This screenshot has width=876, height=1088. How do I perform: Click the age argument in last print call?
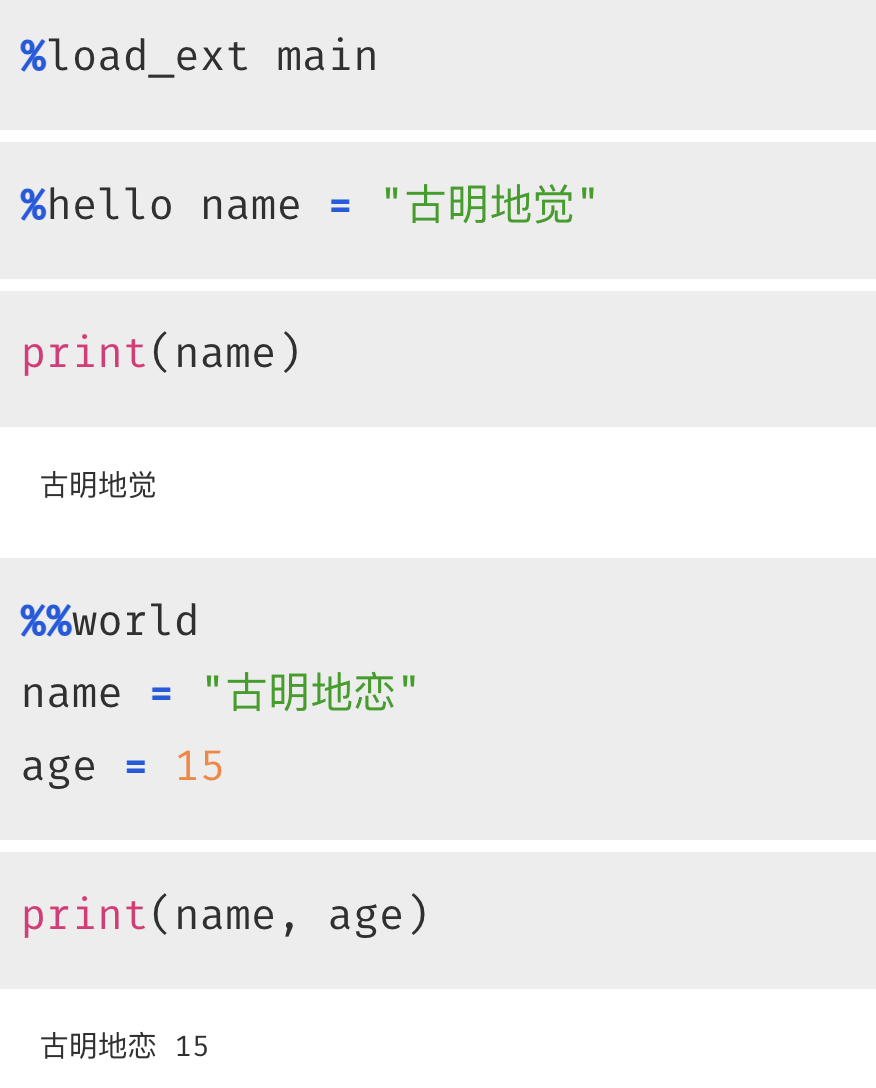point(366,917)
